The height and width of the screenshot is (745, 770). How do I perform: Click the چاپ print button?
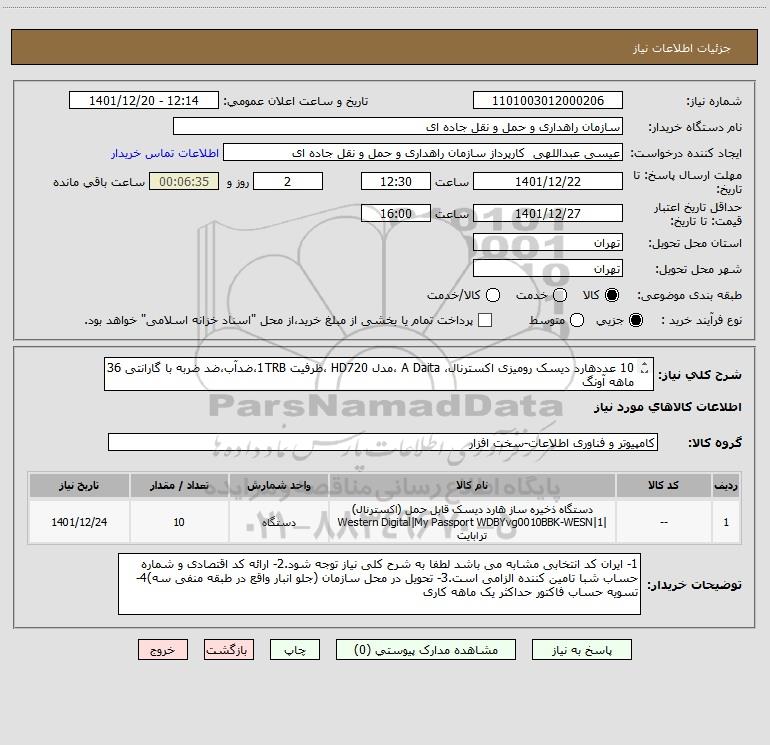pos(295,650)
